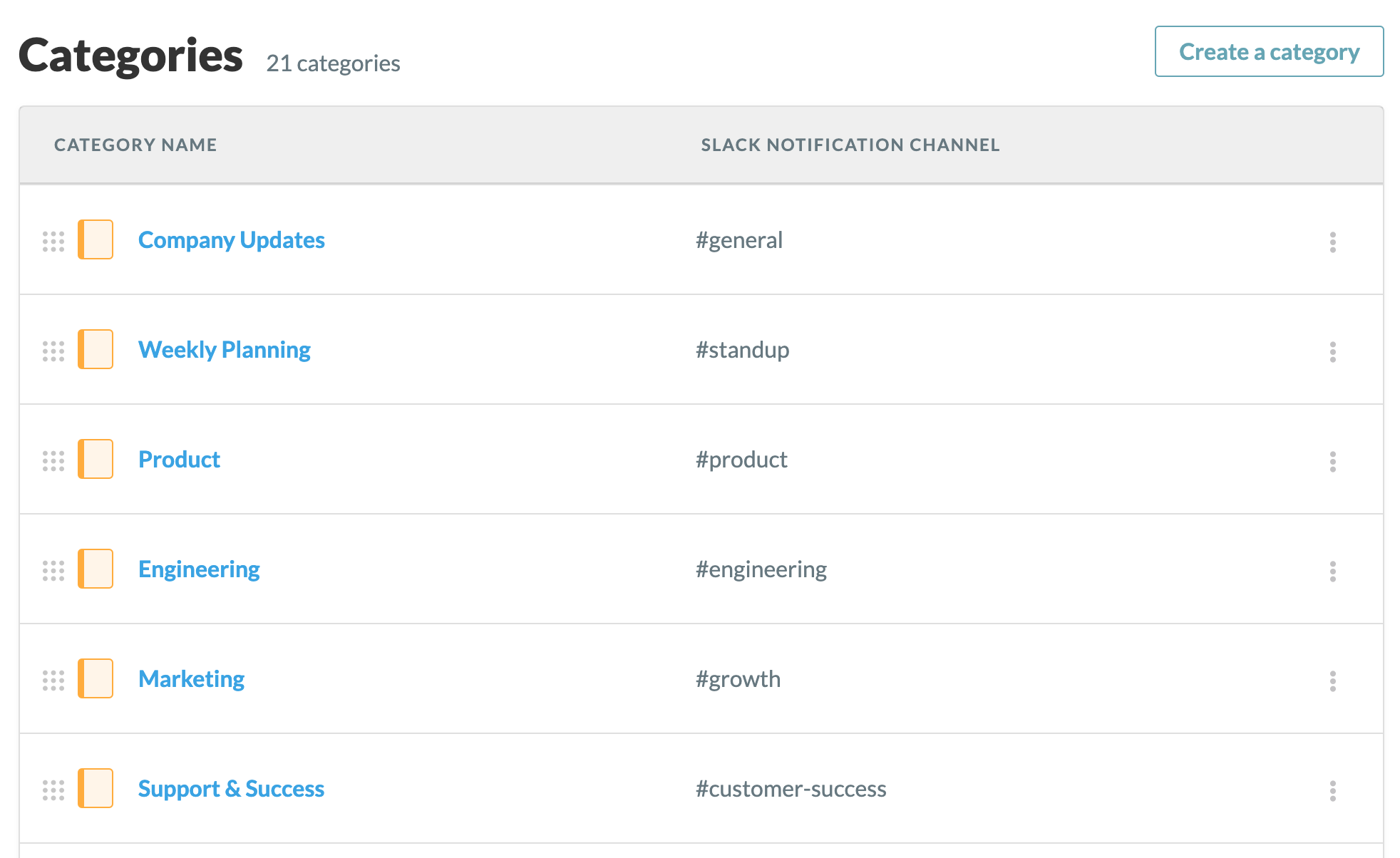Click the notebook icon for Support & Success
The image size is (1400, 858).
click(96, 788)
